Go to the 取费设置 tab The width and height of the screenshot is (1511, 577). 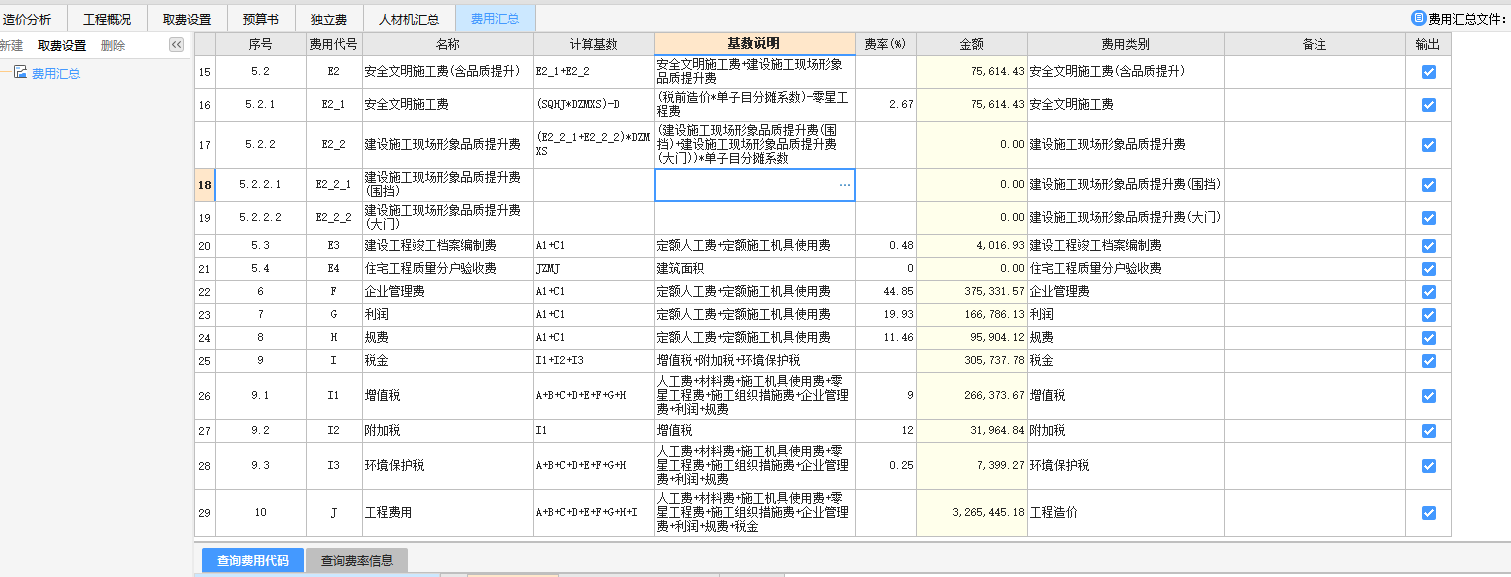click(x=187, y=19)
